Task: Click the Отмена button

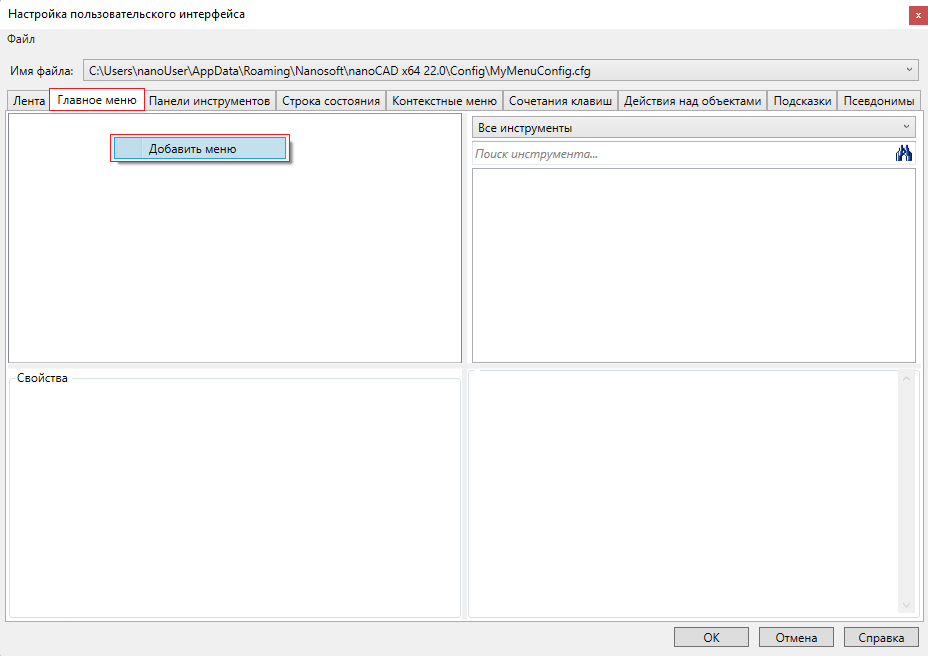Action: coord(796,637)
